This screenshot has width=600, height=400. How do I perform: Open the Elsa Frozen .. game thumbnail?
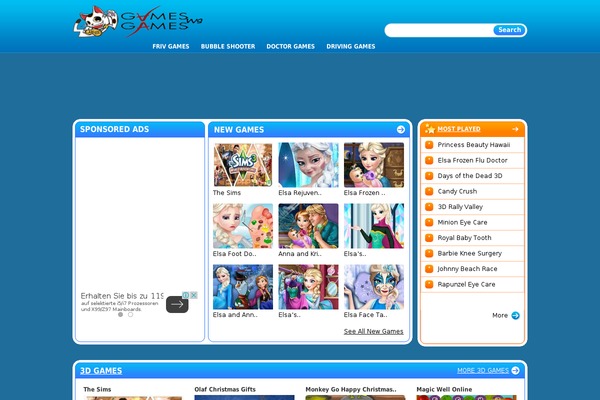374,165
